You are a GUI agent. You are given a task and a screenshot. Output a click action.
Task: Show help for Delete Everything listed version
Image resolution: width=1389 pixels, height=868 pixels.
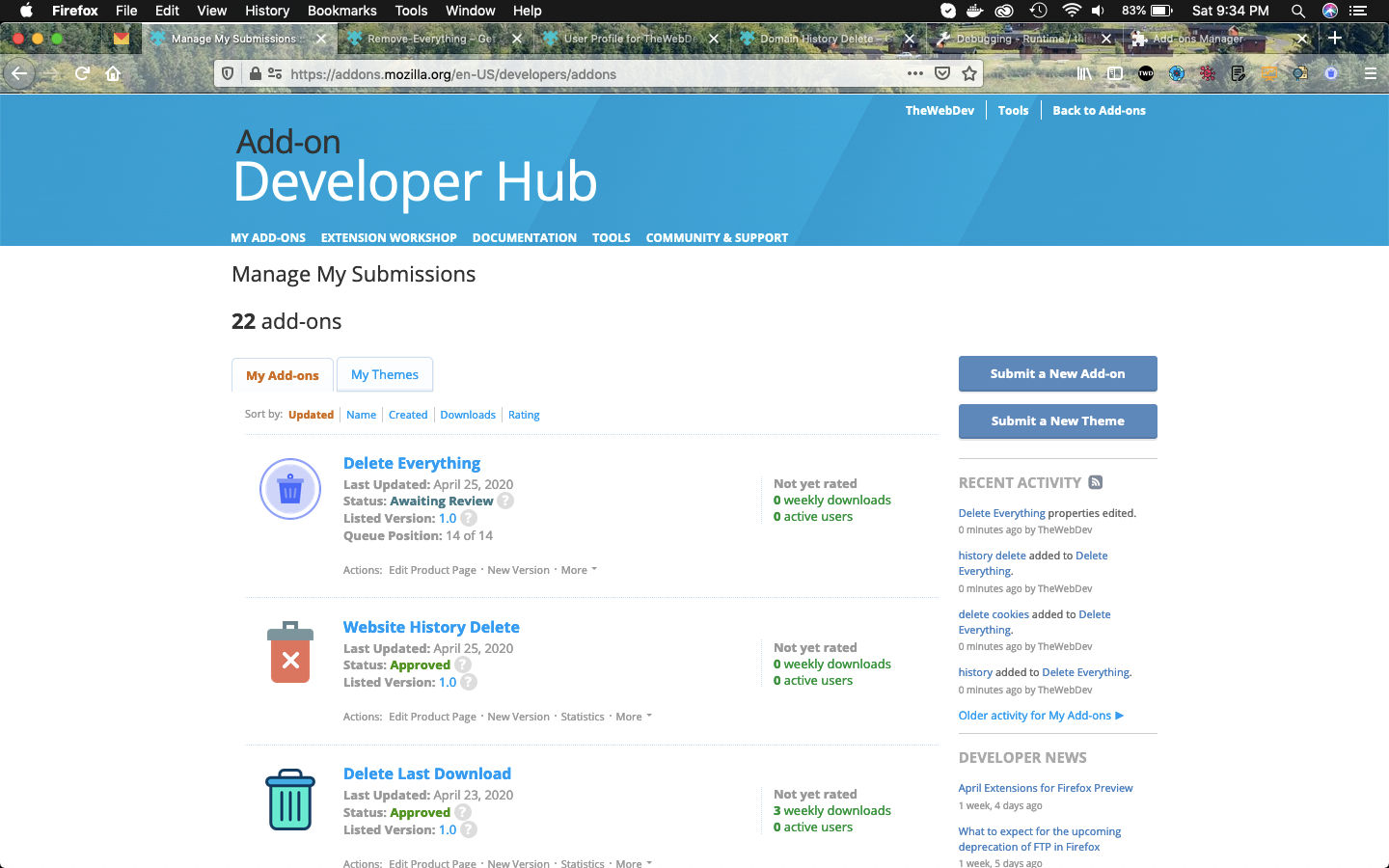tap(469, 518)
